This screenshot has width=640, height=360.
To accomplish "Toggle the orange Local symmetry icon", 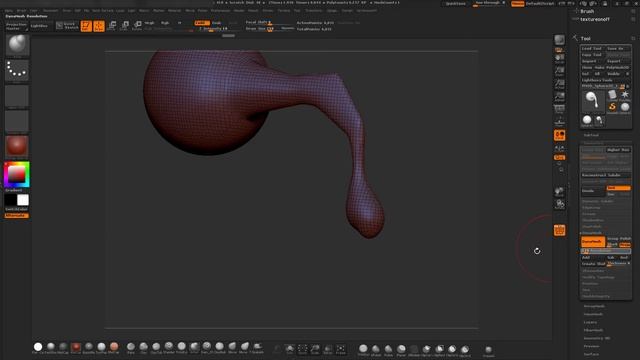I will 559,135.
